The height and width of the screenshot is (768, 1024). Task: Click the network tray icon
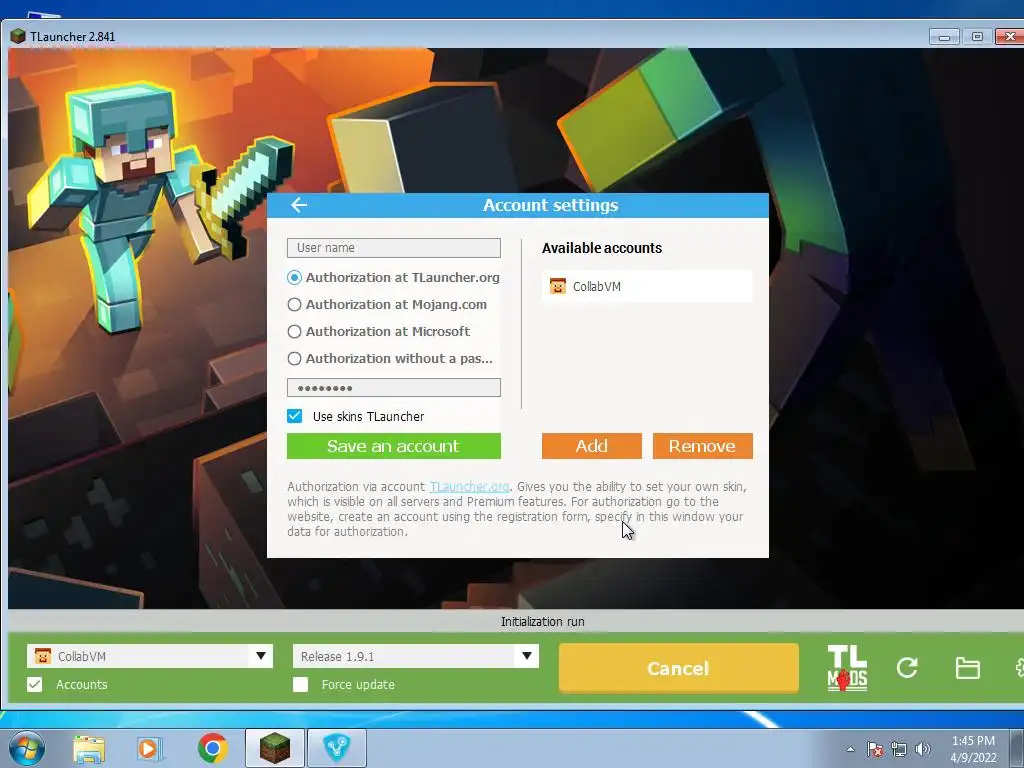pos(899,749)
